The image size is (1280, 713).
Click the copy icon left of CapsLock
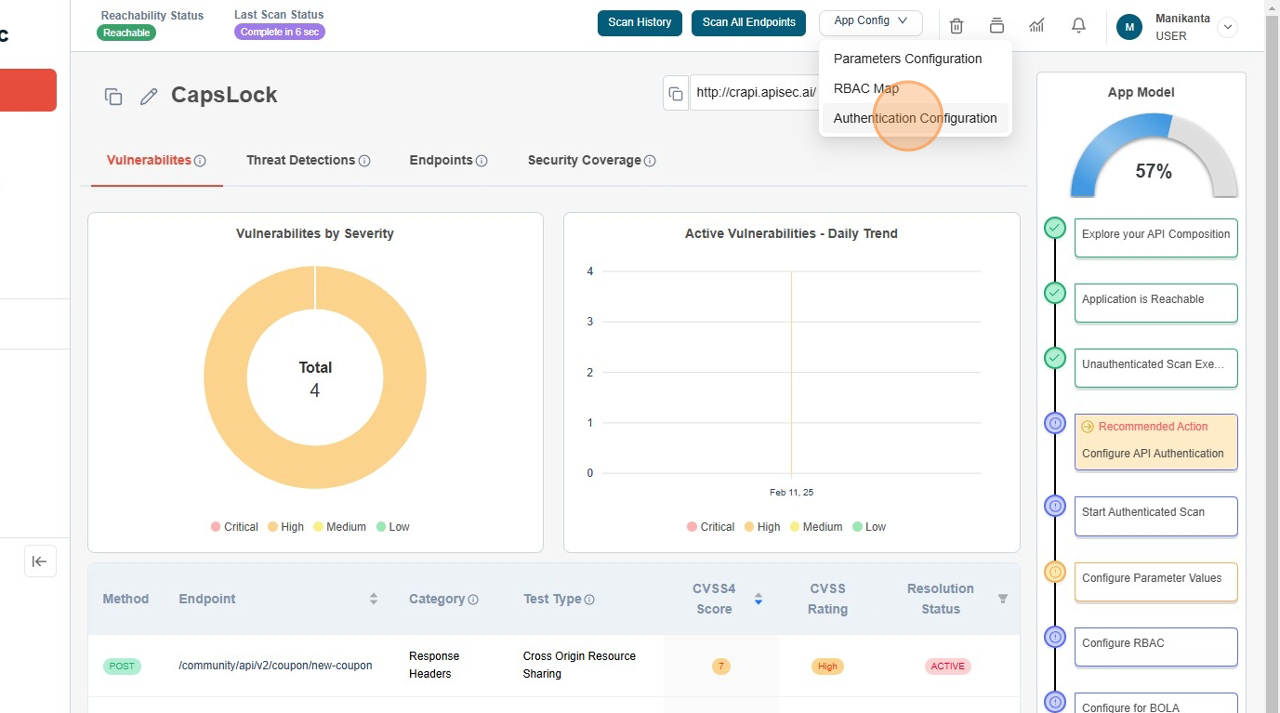tap(113, 96)
